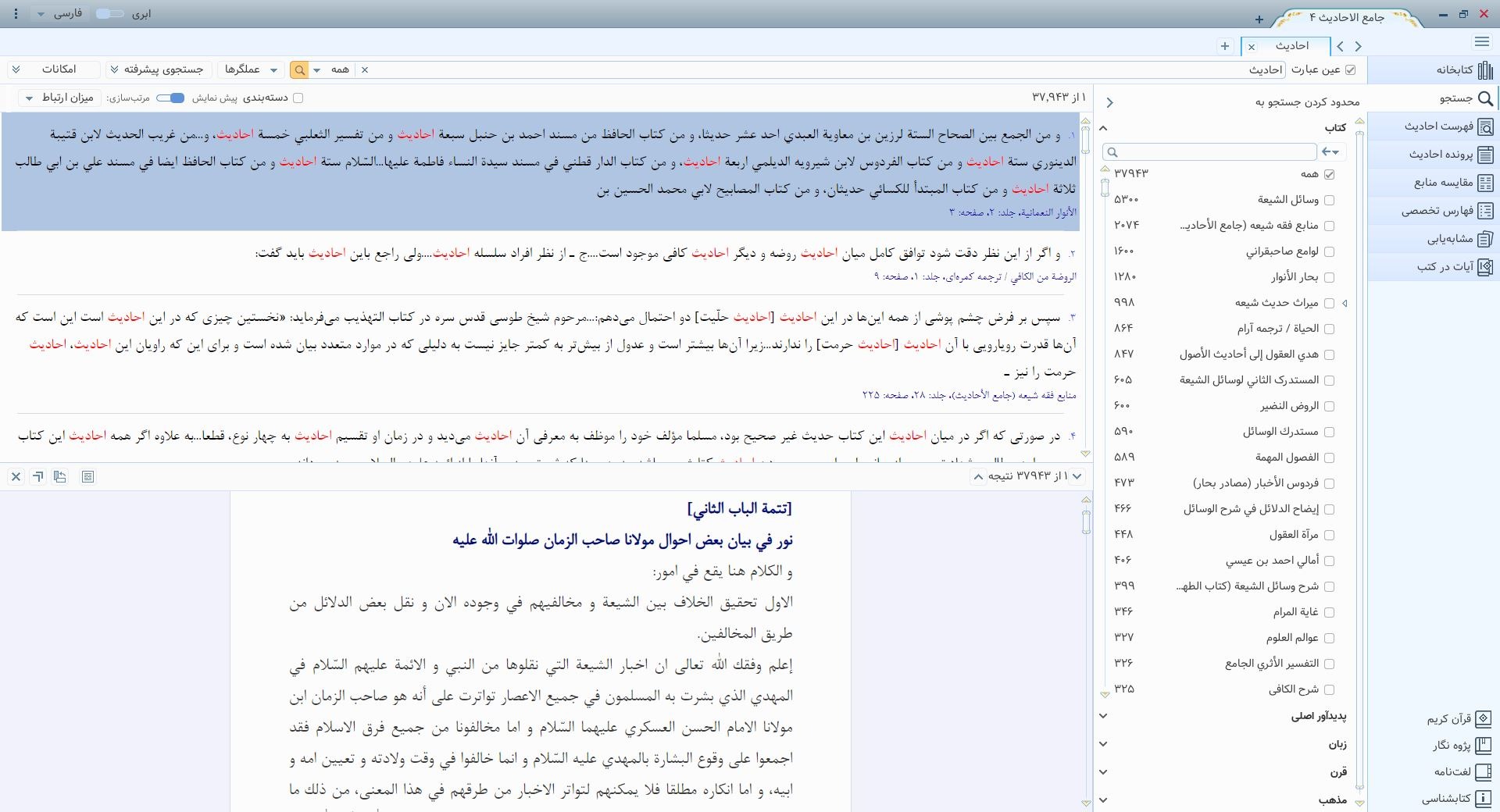Open the کتابخانه library panel icon
This screenshot has height=812, width=1500.
coord(1485,70)
